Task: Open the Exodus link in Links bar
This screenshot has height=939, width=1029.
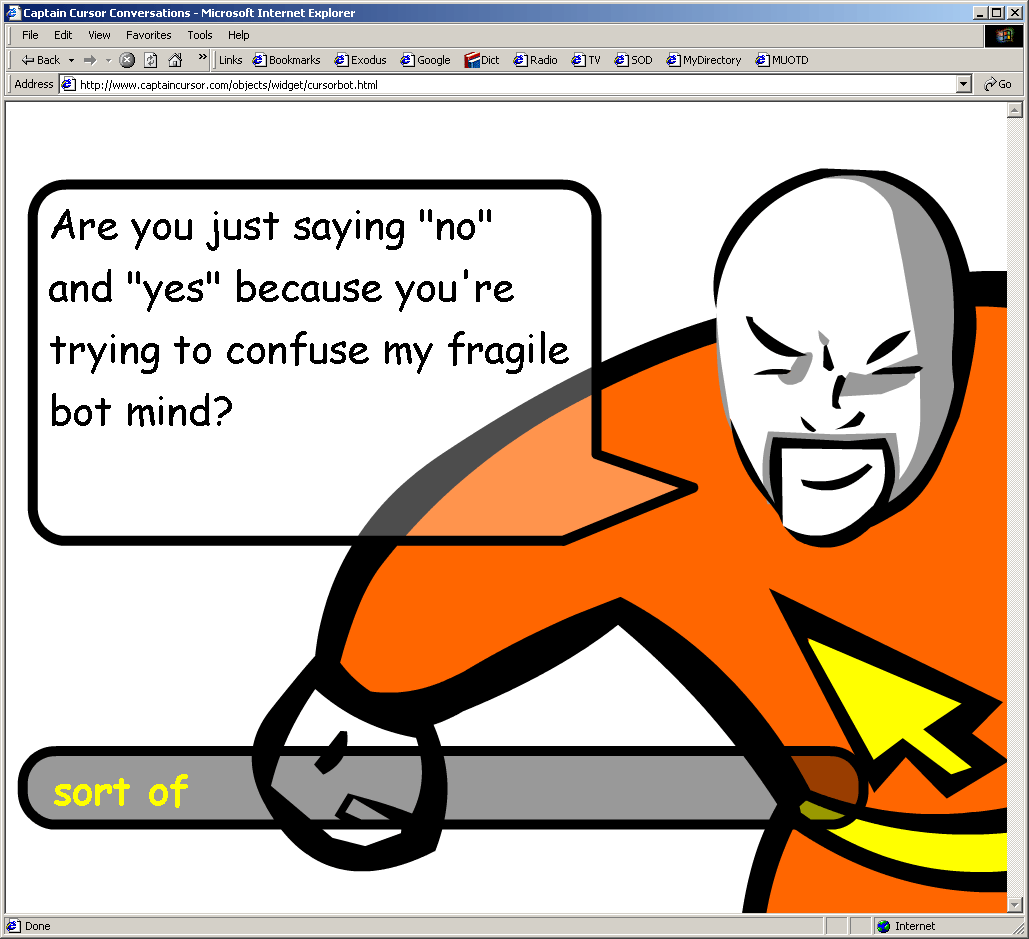Action: [360, 60]
